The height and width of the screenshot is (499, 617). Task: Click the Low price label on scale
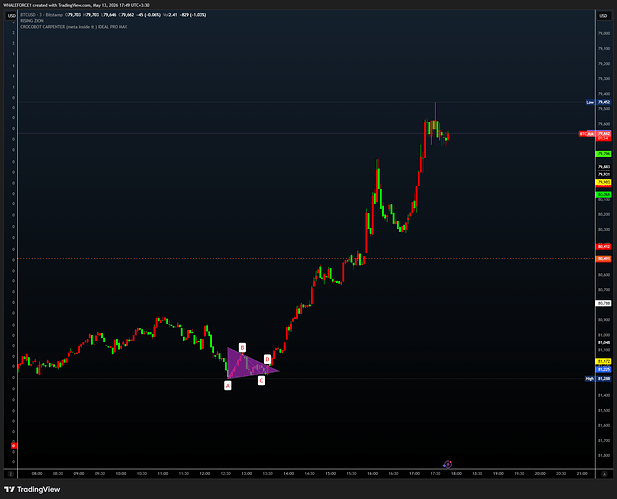(x=598, y=102)
